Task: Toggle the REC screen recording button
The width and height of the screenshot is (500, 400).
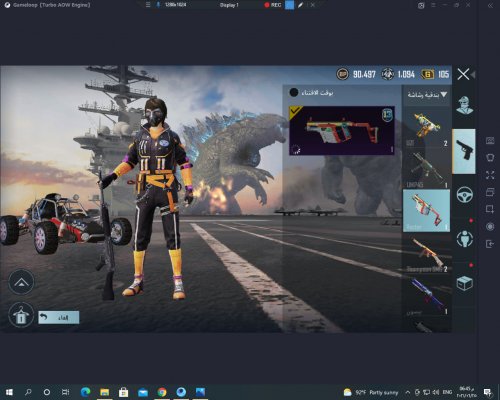Action: pos(273,5)
